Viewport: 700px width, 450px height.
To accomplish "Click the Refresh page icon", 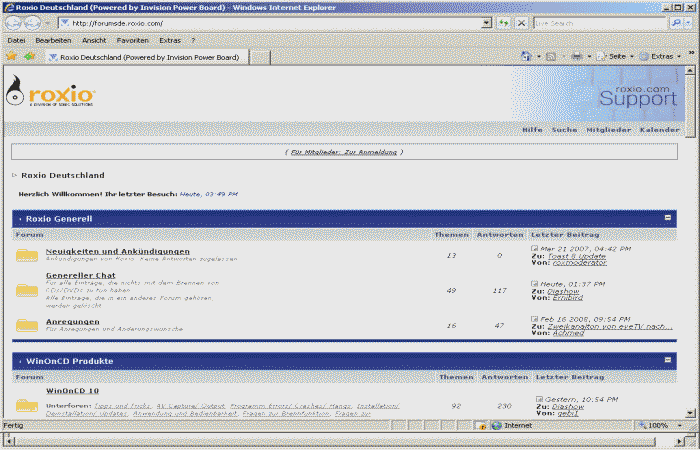I will (x=504, y=22).
